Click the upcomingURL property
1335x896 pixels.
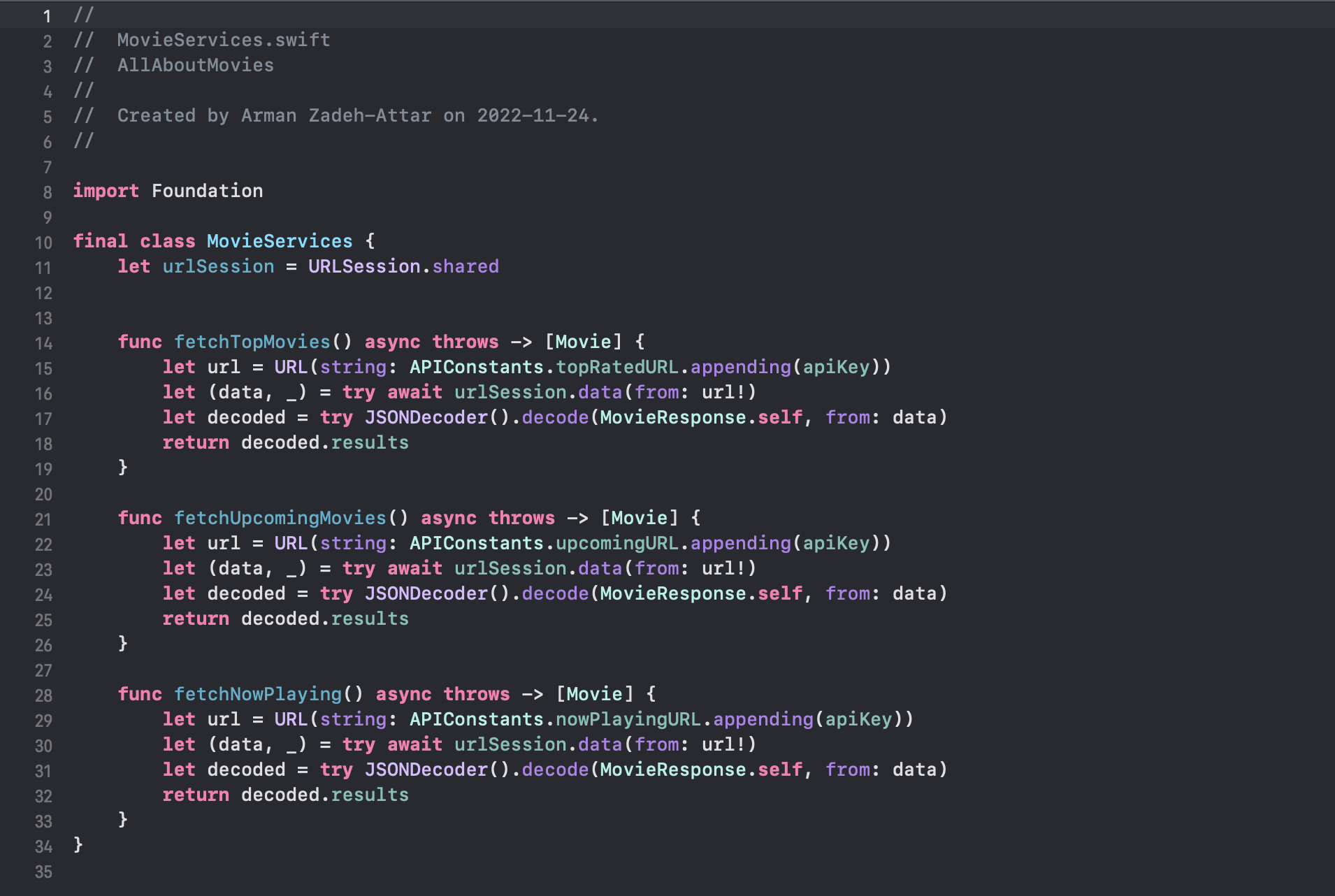(x=616, y=543)
